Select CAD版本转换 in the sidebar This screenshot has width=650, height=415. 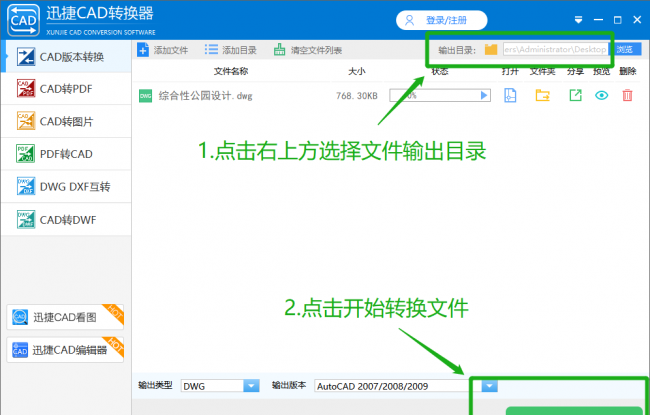click(x=66, y=57)
